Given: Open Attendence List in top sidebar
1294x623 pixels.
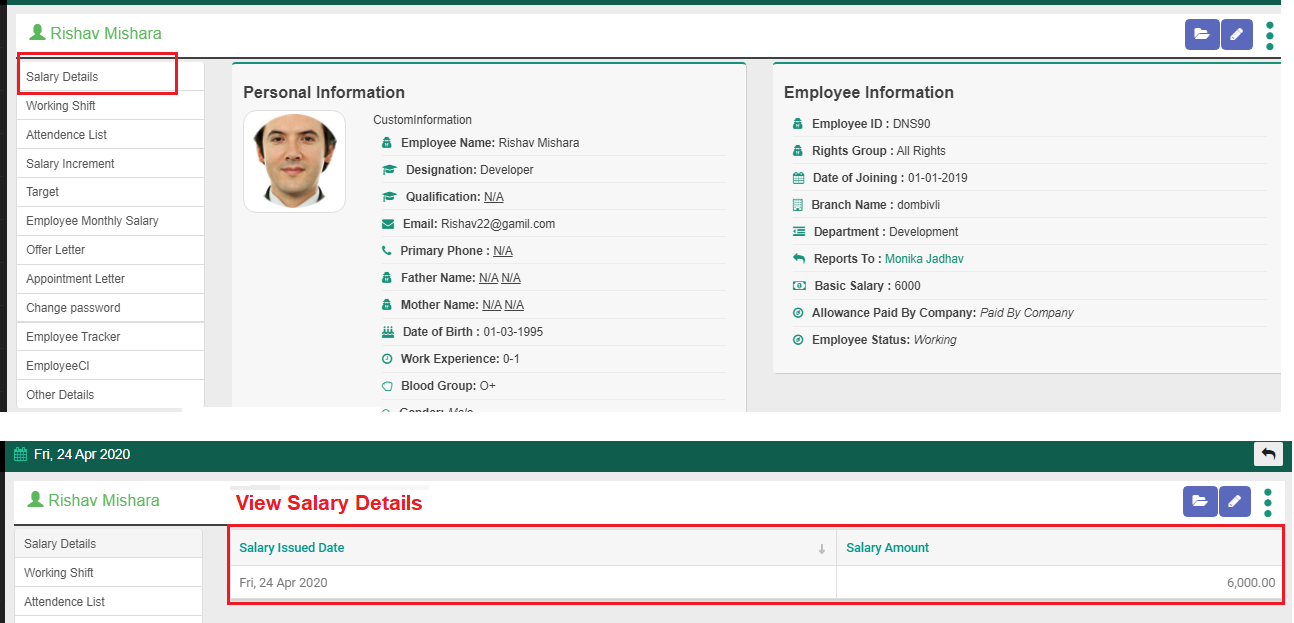Looking at the screenshot, I should click(x=66, y=135).
